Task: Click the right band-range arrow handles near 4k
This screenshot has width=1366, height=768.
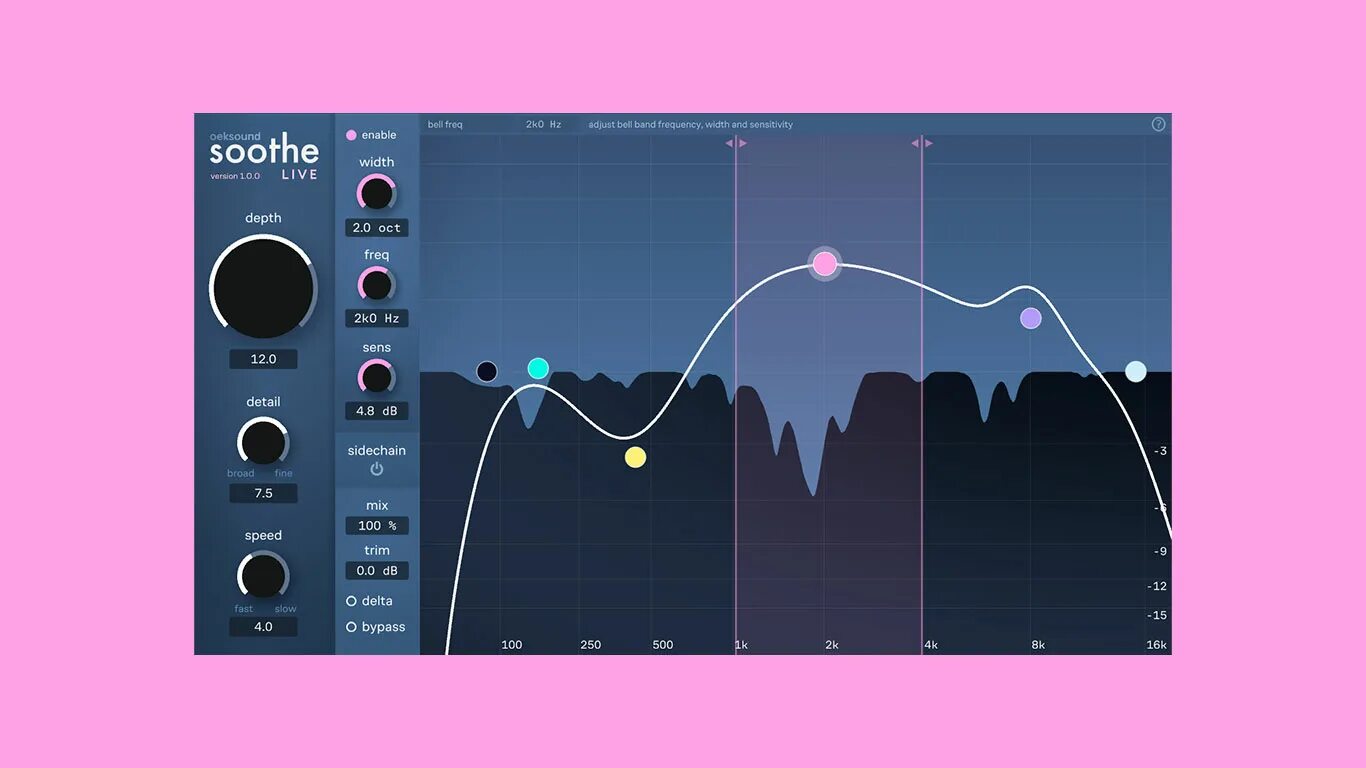Action: click(x=922, y=143)
